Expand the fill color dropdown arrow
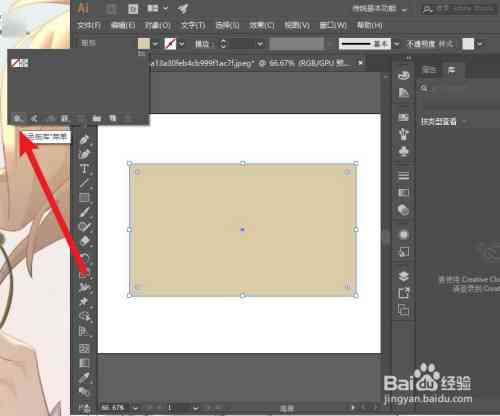 click(155, 44)
